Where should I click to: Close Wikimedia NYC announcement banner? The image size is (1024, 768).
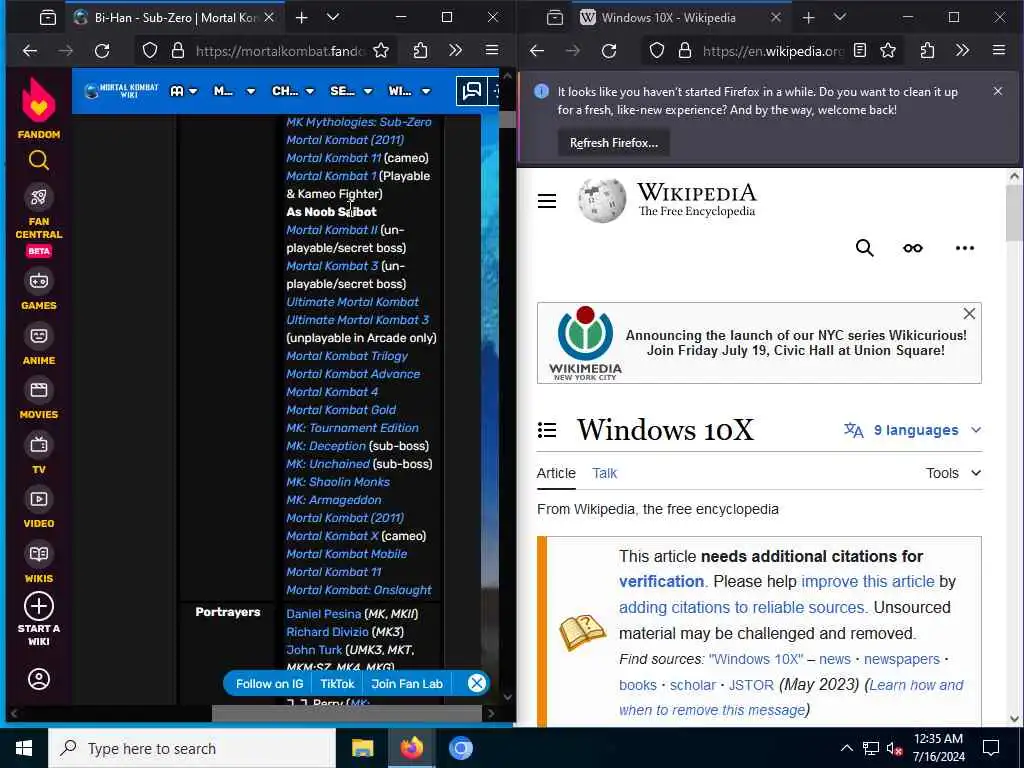point(969,313)
